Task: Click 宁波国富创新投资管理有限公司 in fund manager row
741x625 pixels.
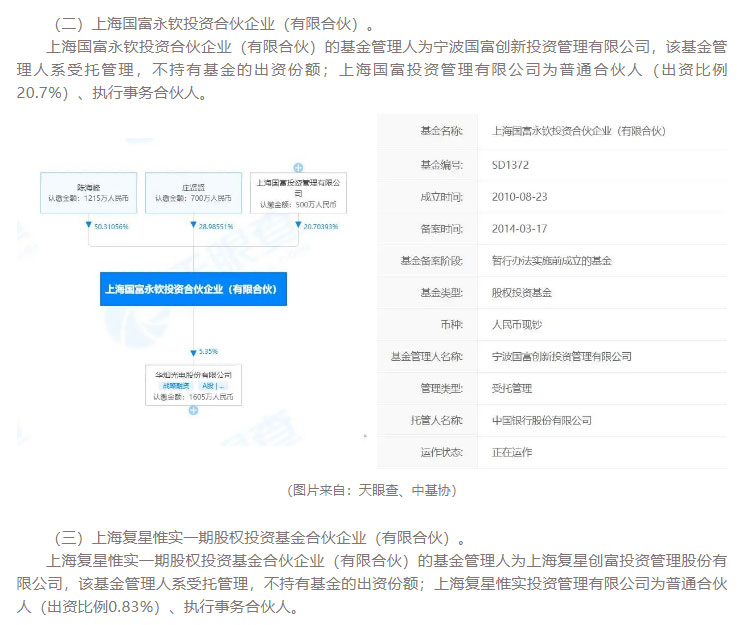Action: click(x=562, y=356)
